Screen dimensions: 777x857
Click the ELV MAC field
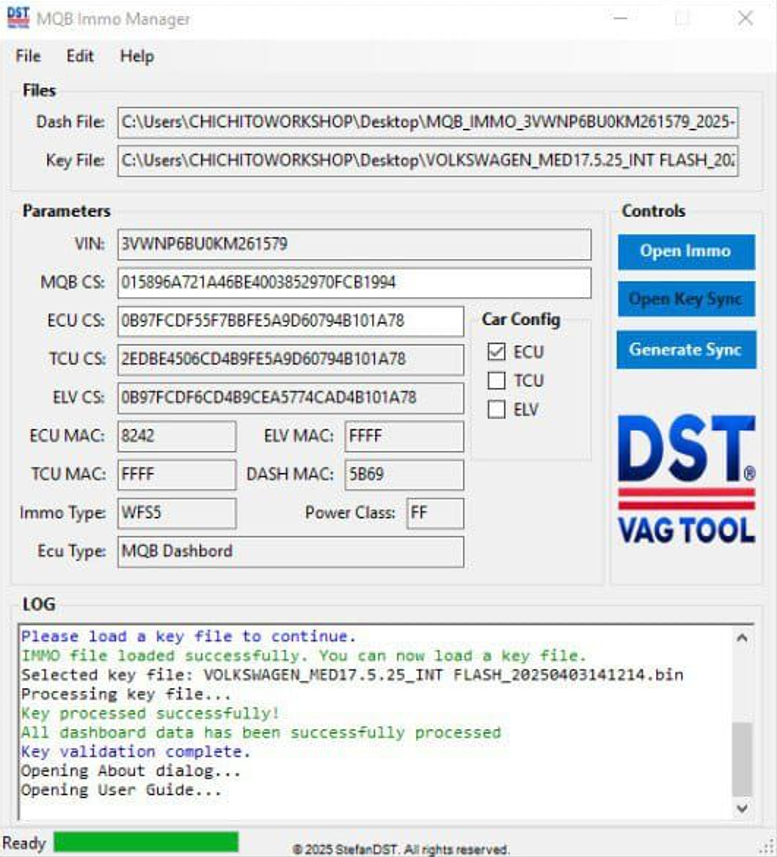tap(404, 436)
